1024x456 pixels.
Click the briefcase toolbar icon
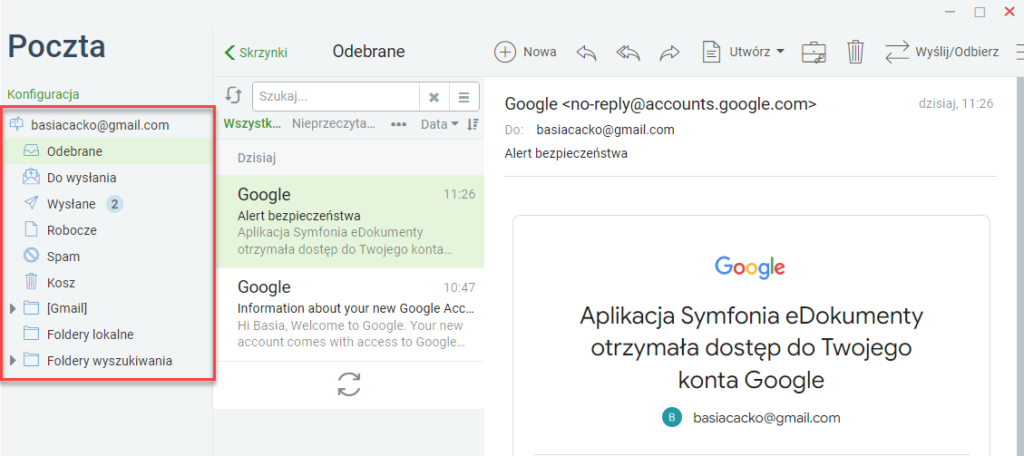(x=814, y=52)
